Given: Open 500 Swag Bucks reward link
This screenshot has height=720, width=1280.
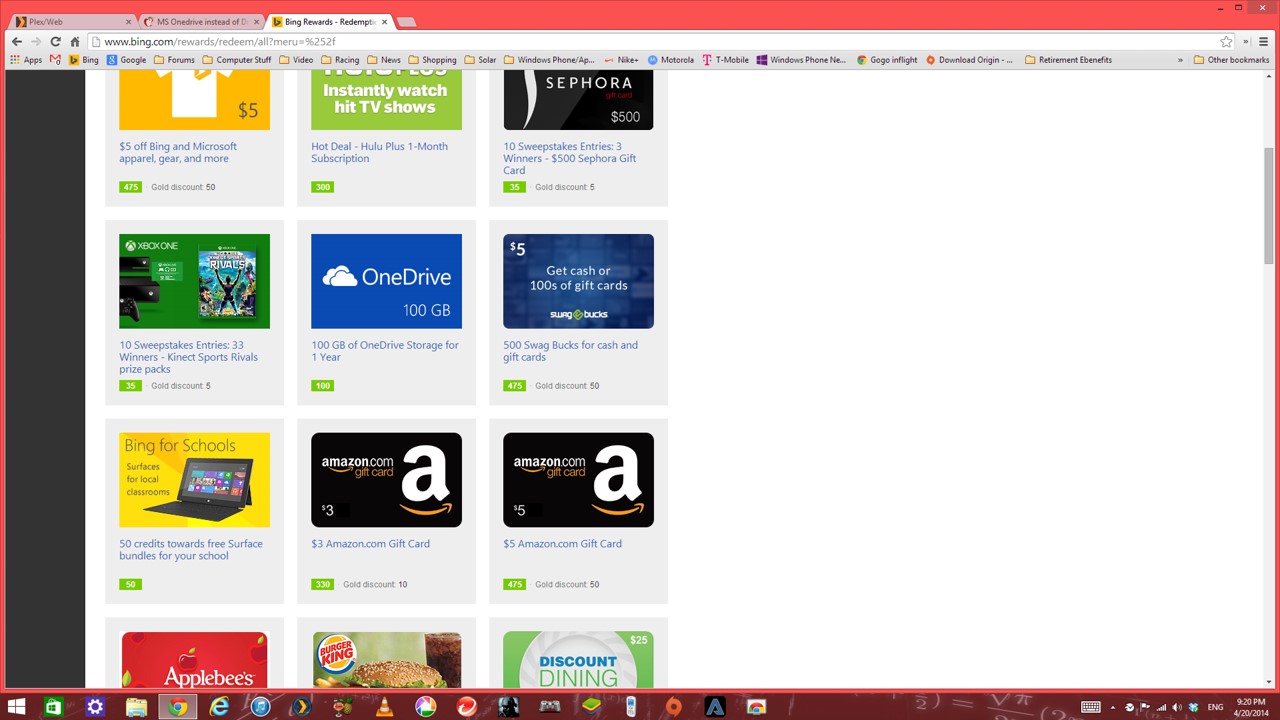Looking at the screenshot, I should click(570, 351).
